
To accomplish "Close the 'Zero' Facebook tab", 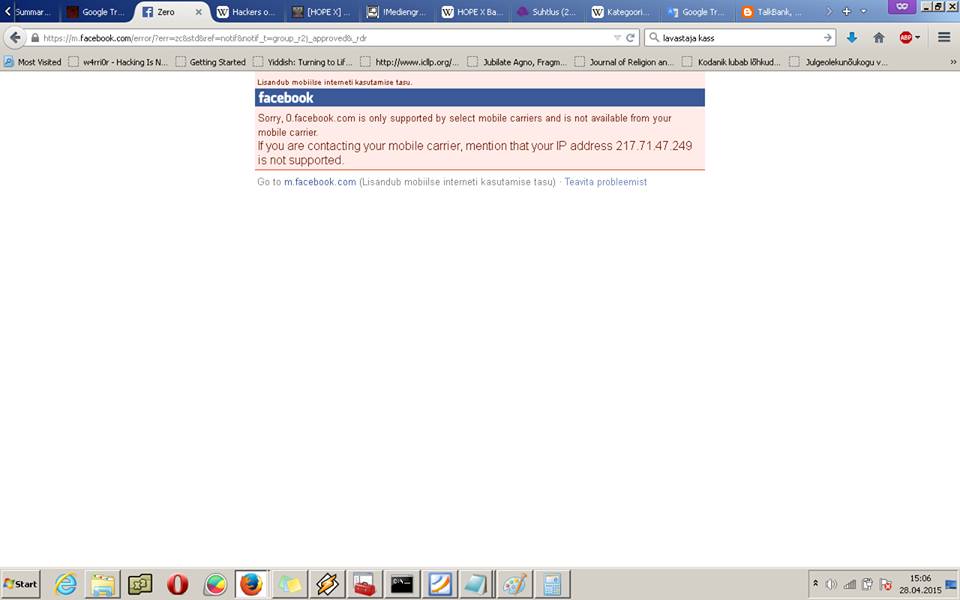I will click(x=198, y=12).
